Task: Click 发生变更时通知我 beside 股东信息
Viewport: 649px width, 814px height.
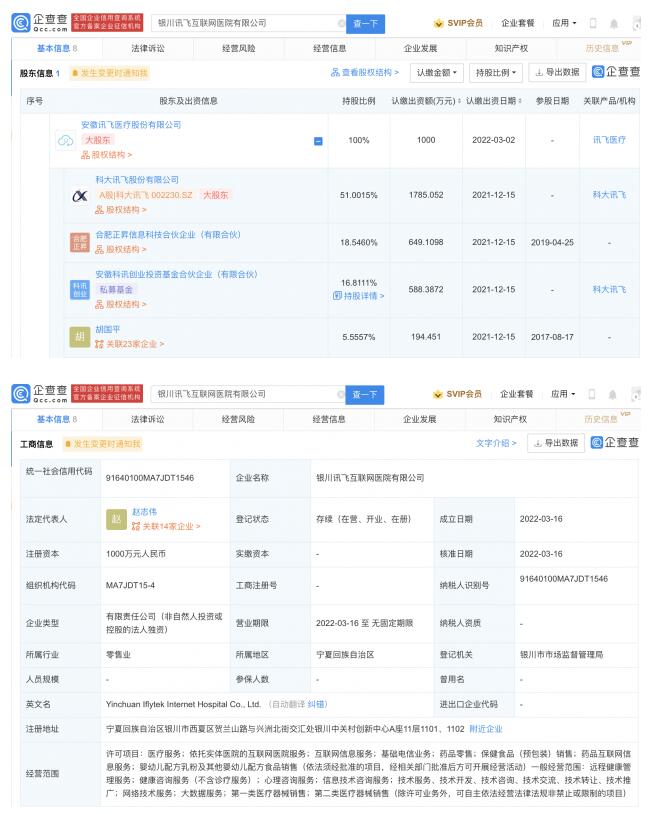Action: click(110, 73)
